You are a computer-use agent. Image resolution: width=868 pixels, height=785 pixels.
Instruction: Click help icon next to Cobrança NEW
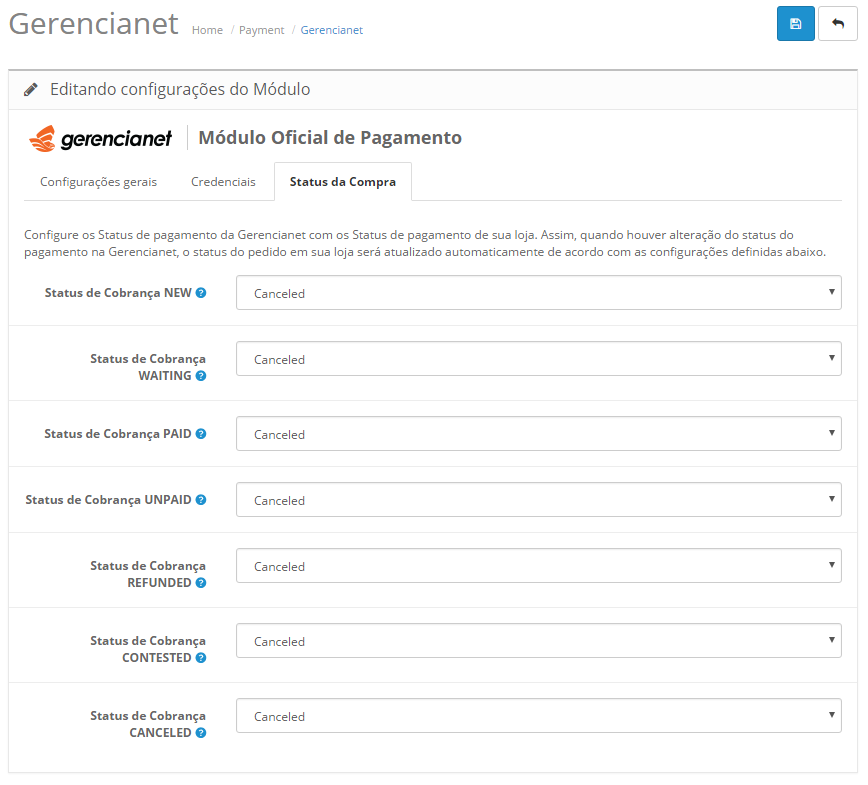click(201, 293)
